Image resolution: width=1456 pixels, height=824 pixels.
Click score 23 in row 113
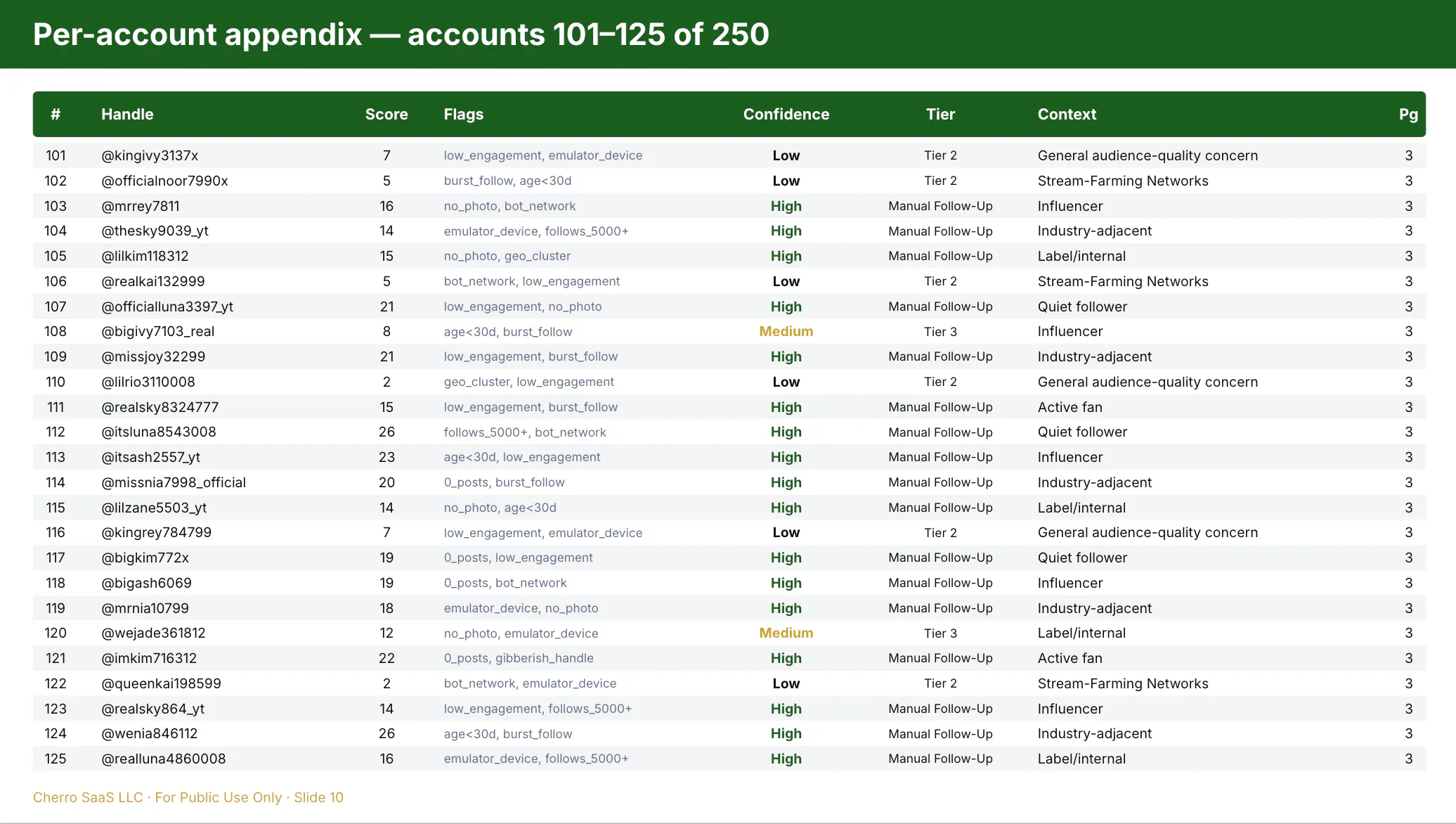[x=386, y=457]
